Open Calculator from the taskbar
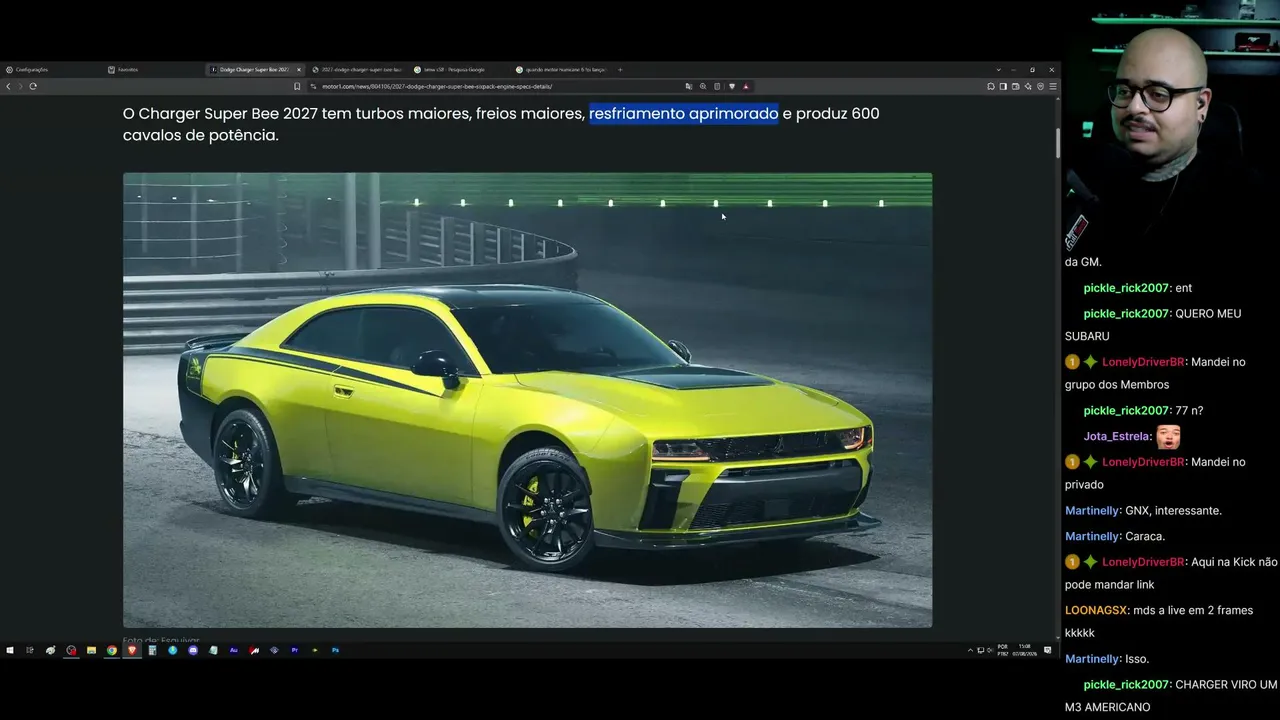This screenshot has height=720, width=1280. (x=152, y=650)
